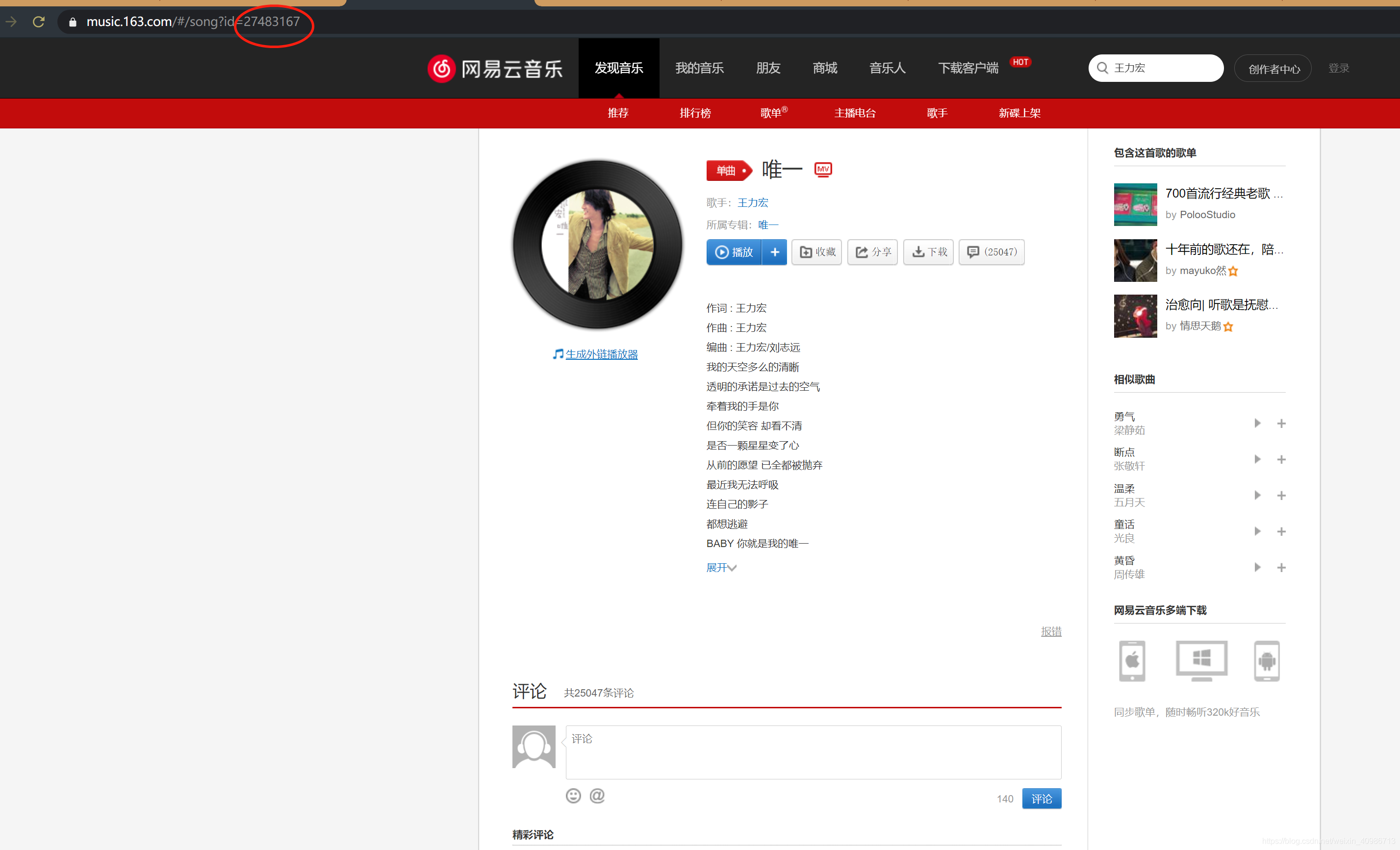Add 童话 by 光良 to playlist
This screenshot has height=850, width=1400.
click(x=1281, y=531)
